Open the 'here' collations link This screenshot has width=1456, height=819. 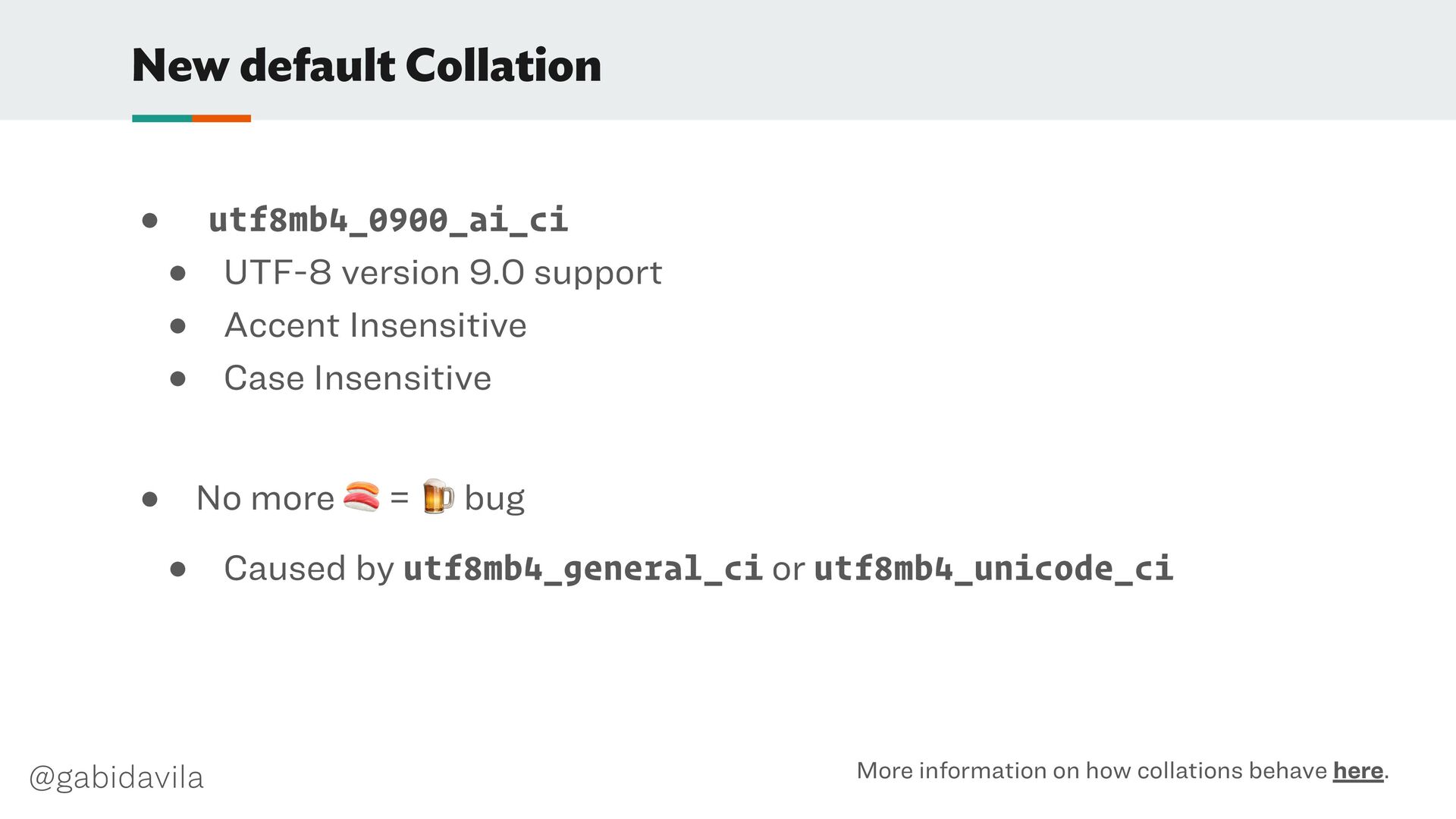1358,770
